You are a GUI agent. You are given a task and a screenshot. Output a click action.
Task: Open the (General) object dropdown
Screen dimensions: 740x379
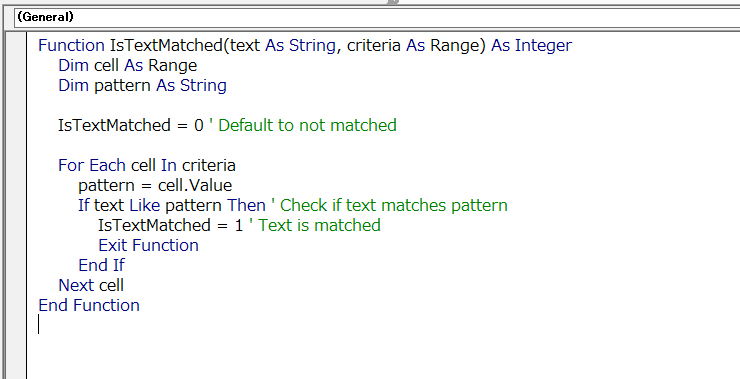point(377,17)
